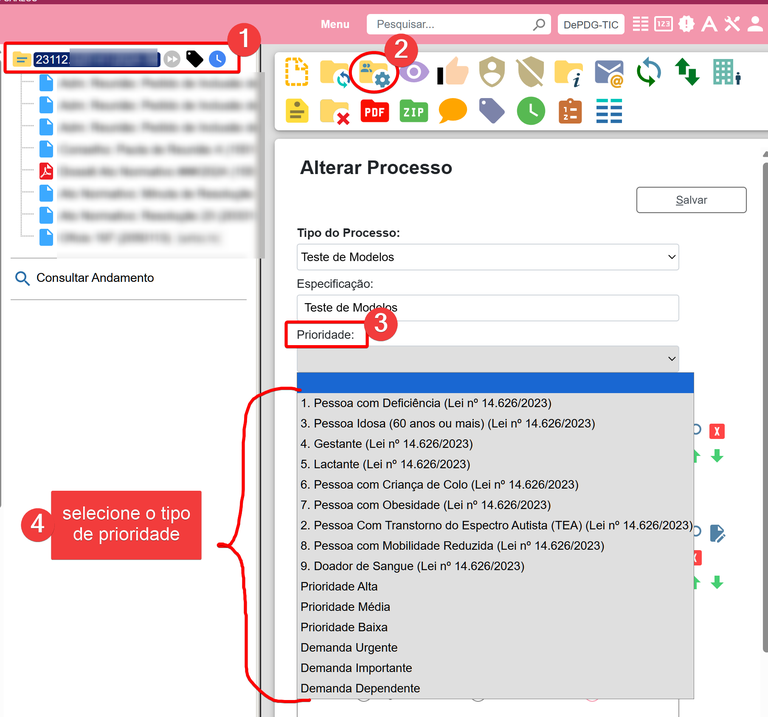Open the DePDG-TIC unit selector
768x717 pixels.
[x=590, y=24]
